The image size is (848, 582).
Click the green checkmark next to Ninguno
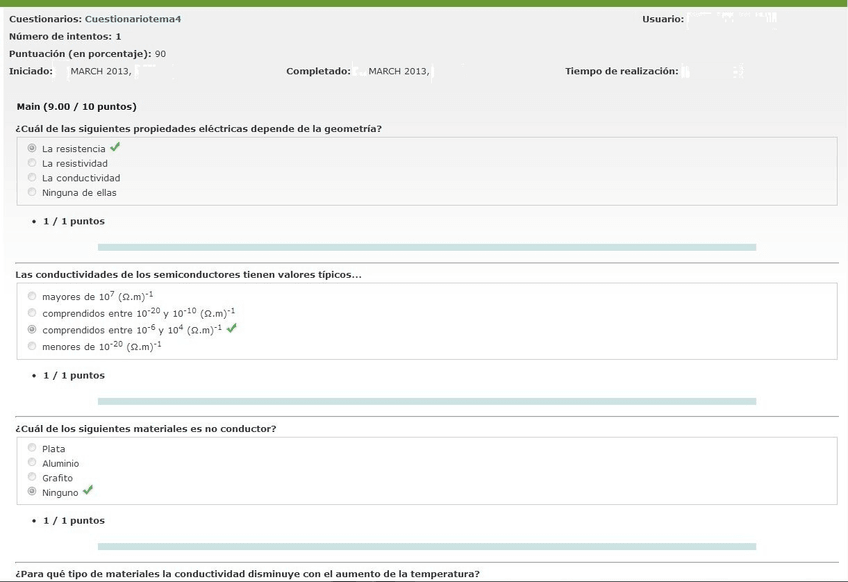tap(88, 490)
